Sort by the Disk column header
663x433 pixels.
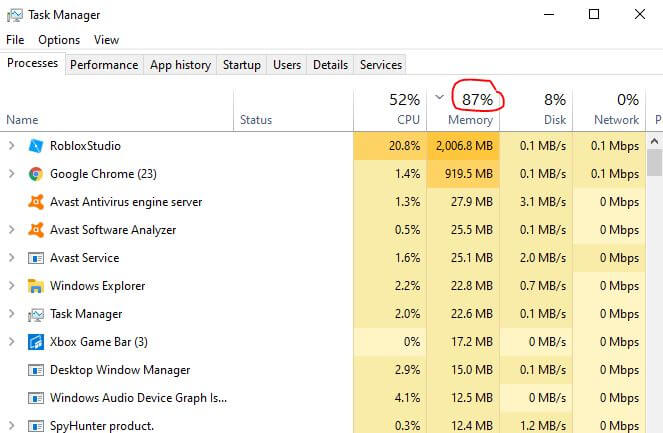pos(536,110)
